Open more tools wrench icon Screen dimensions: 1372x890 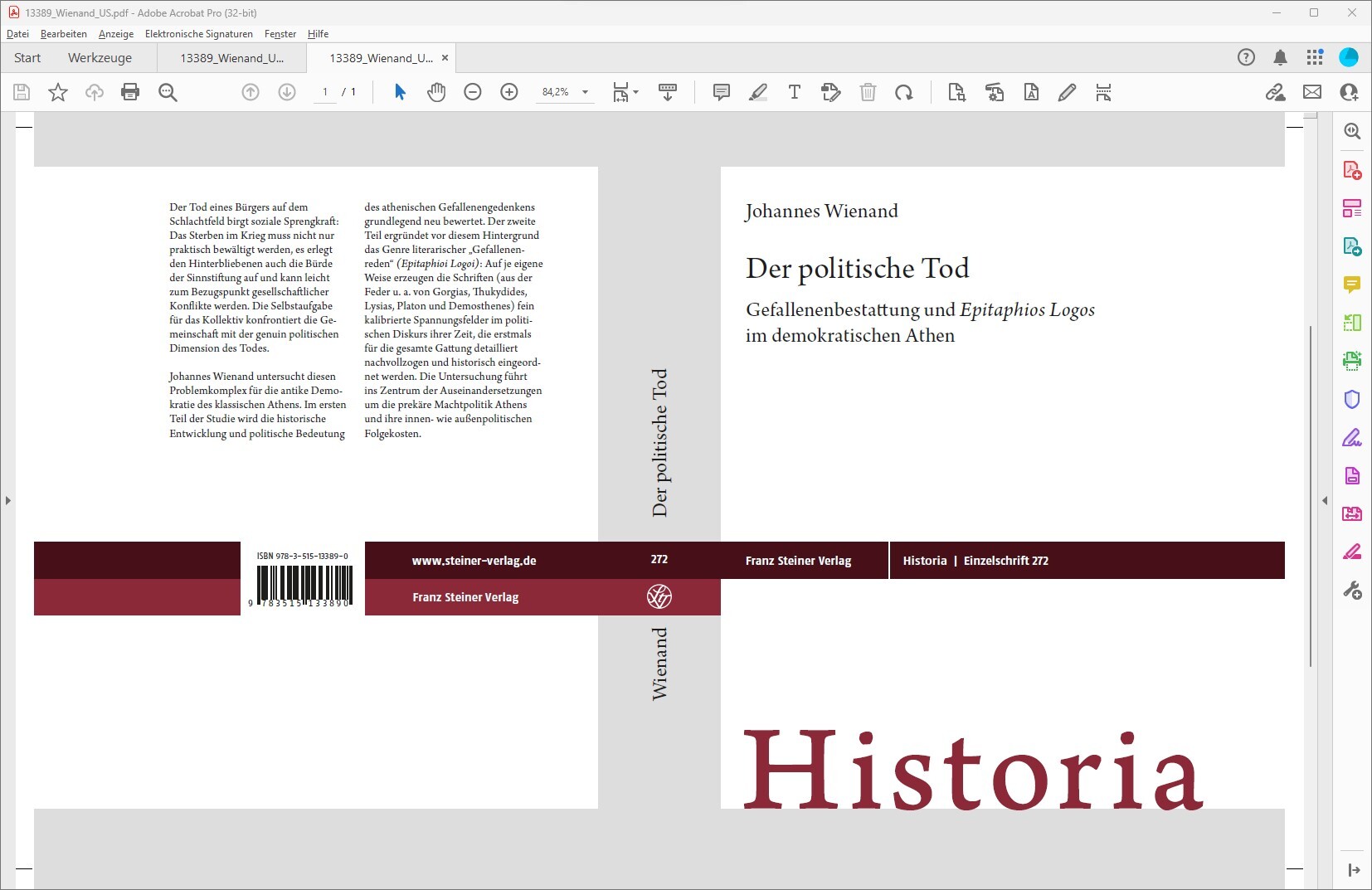pyautogui.click(x=1352, y=591)
